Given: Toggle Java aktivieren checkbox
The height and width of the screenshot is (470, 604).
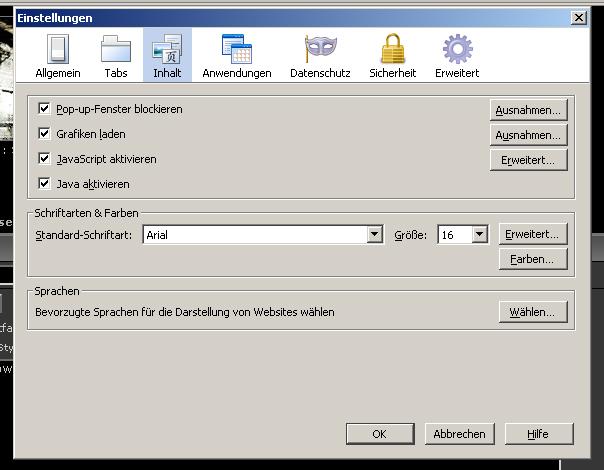Looking at the screenshot, I should point(44,183).
